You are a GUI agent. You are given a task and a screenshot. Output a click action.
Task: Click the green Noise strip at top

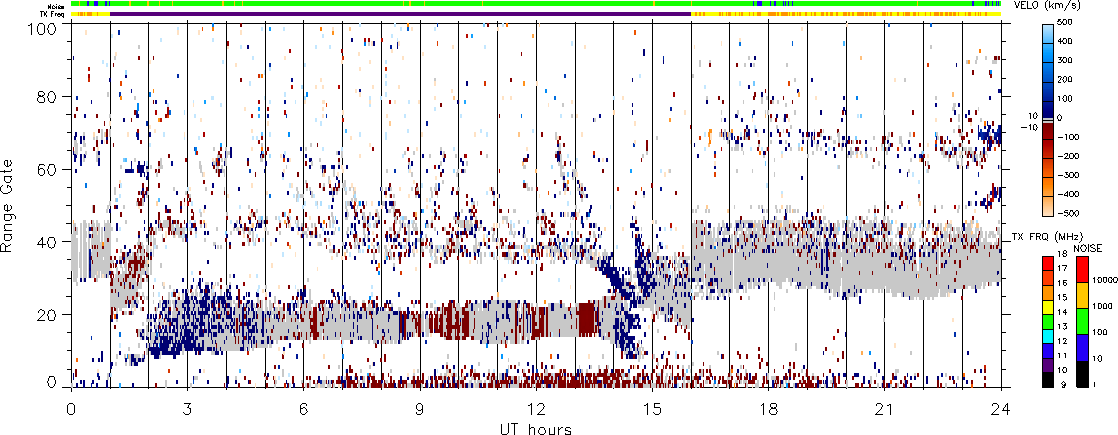pyautogui.click(x=400, y=4)
